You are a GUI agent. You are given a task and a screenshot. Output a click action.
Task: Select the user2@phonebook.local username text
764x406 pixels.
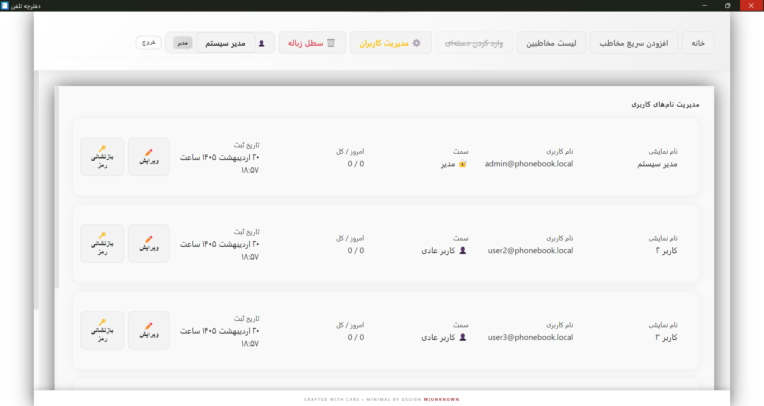(530, 251)
